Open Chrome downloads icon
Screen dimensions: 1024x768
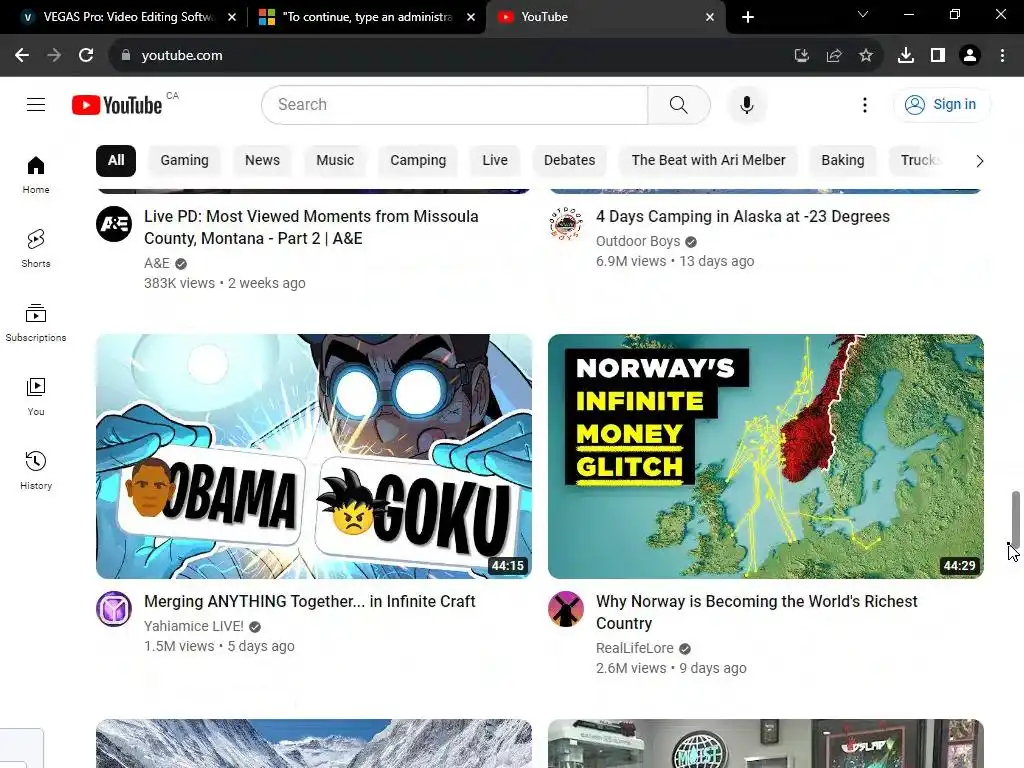[x=906, y=56]
